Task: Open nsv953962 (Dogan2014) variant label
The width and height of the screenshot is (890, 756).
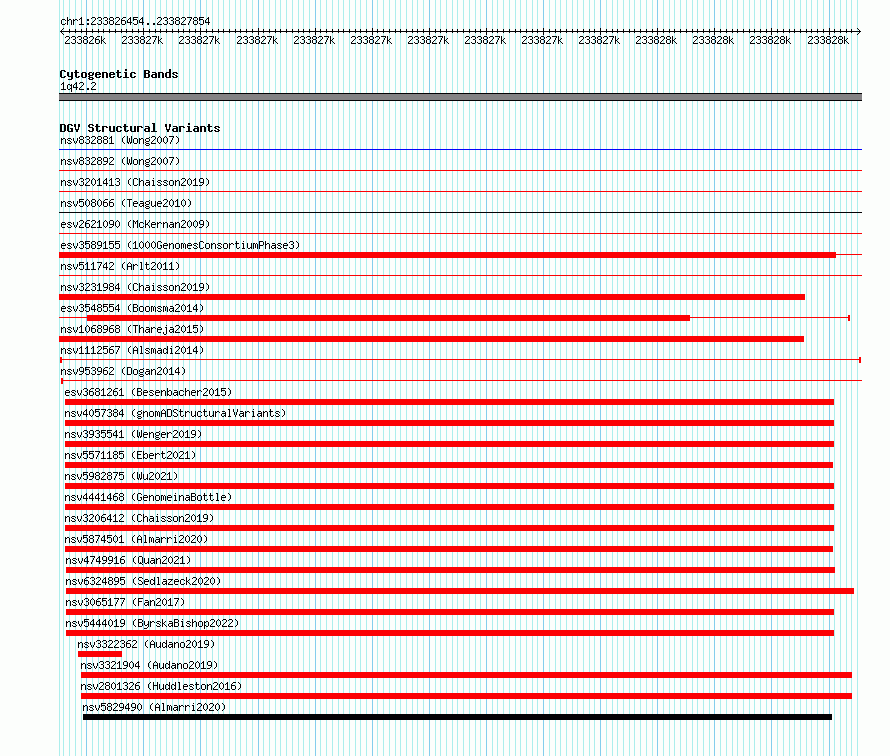Action: pos(123,371)
